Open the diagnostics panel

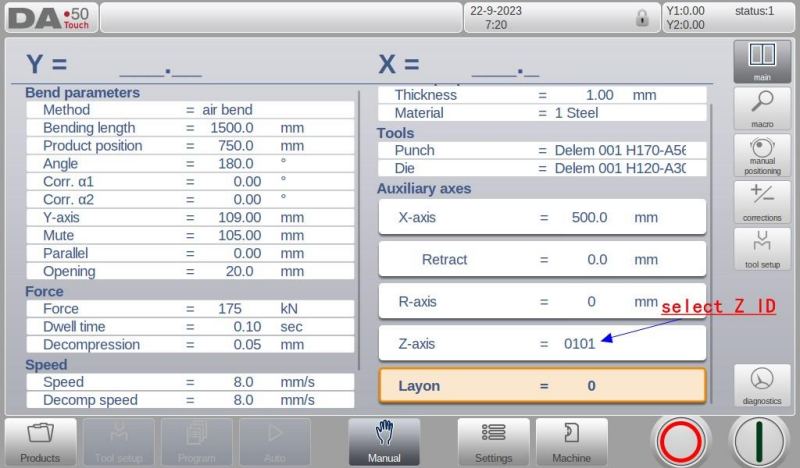tap(762, 386)
